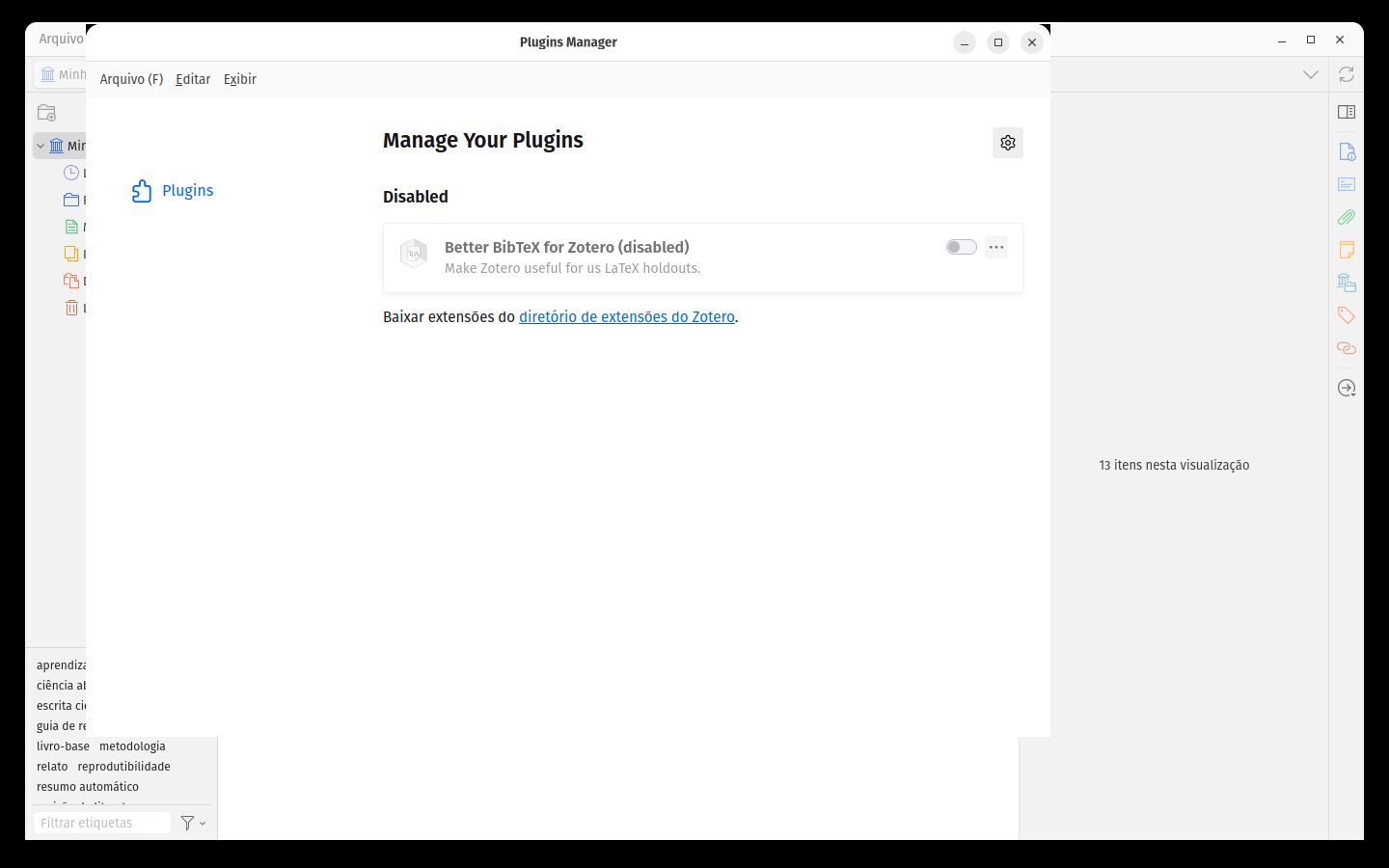Open the Exibir menu in Plugins Manager

(x=240, y=79)
